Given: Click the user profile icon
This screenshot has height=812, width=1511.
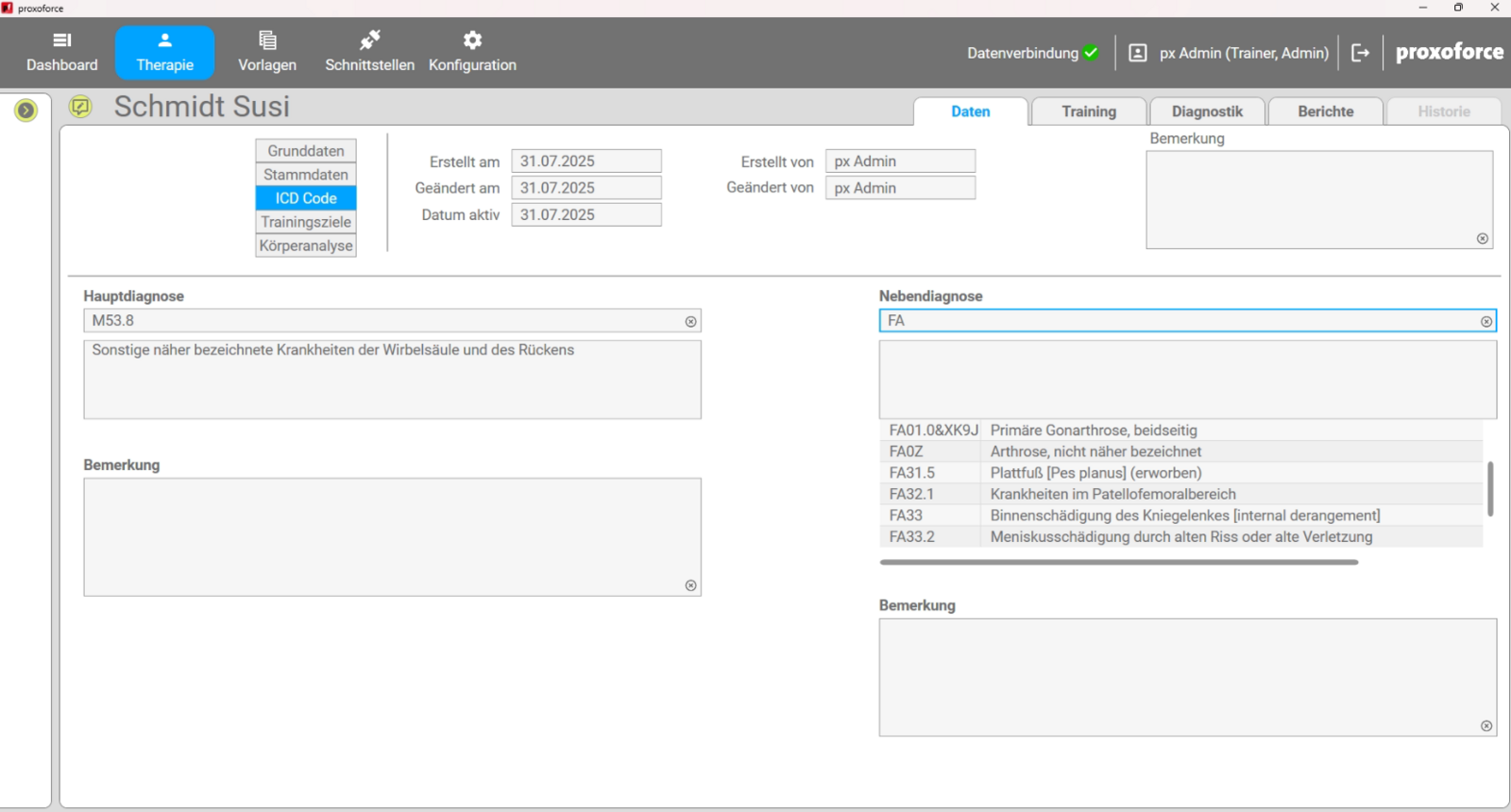Looking at the screenshot, I should point(1138,53).
